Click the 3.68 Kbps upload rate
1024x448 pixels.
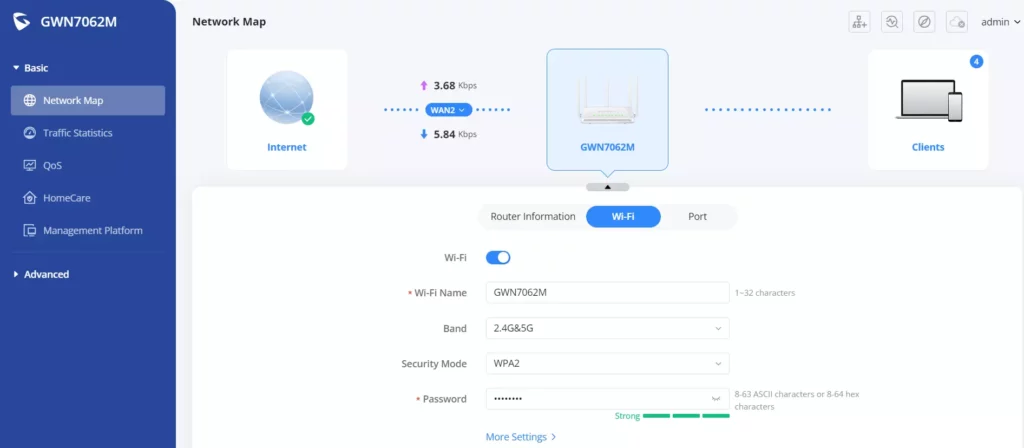[x=455, y=86]
